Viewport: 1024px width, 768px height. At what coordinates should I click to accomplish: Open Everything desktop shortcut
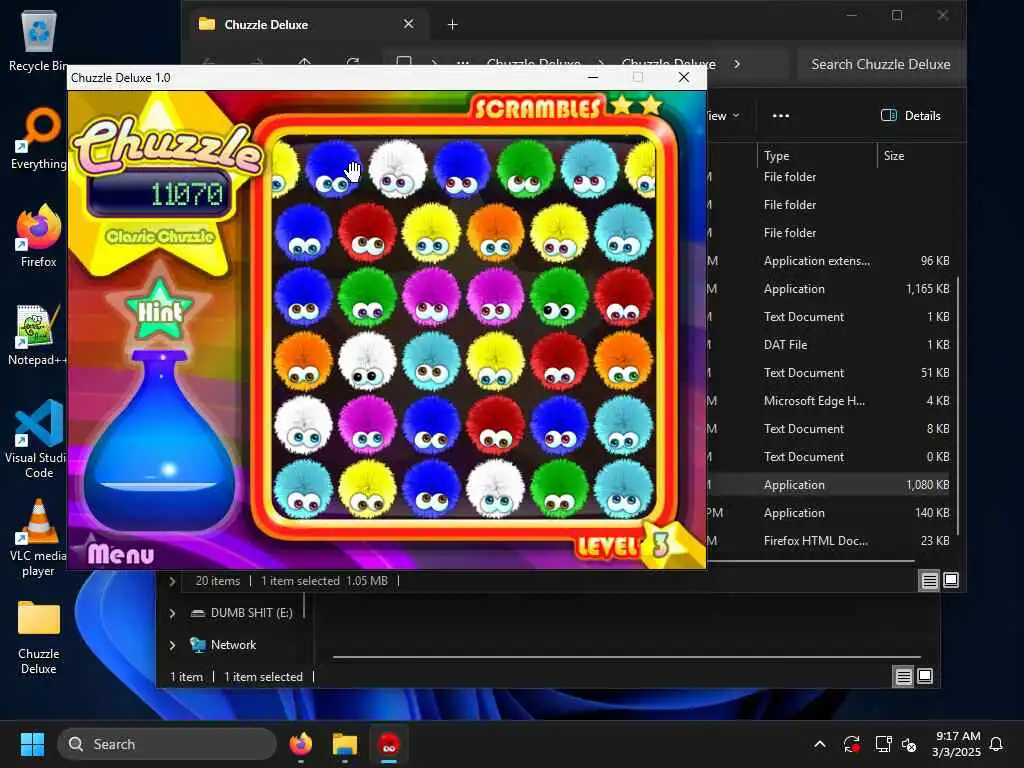39,139
